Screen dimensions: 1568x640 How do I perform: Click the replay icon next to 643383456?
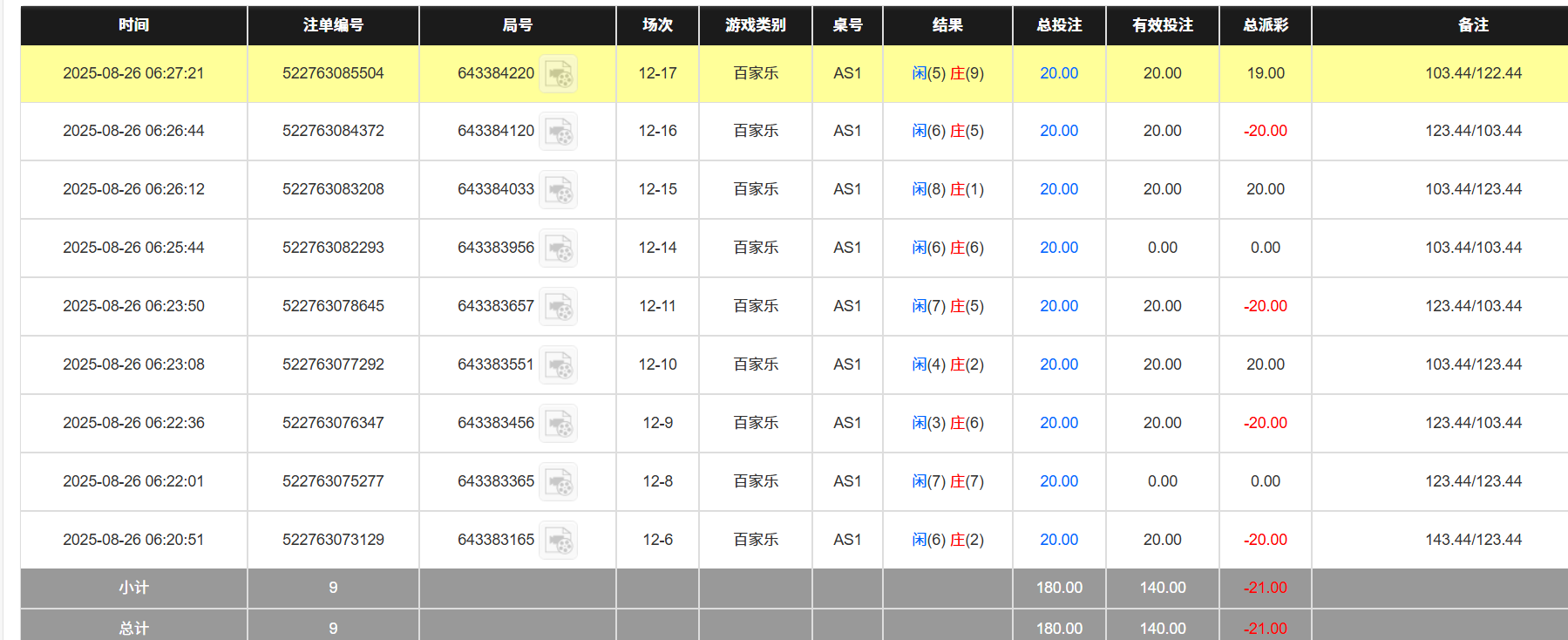[x=558, y=424]
